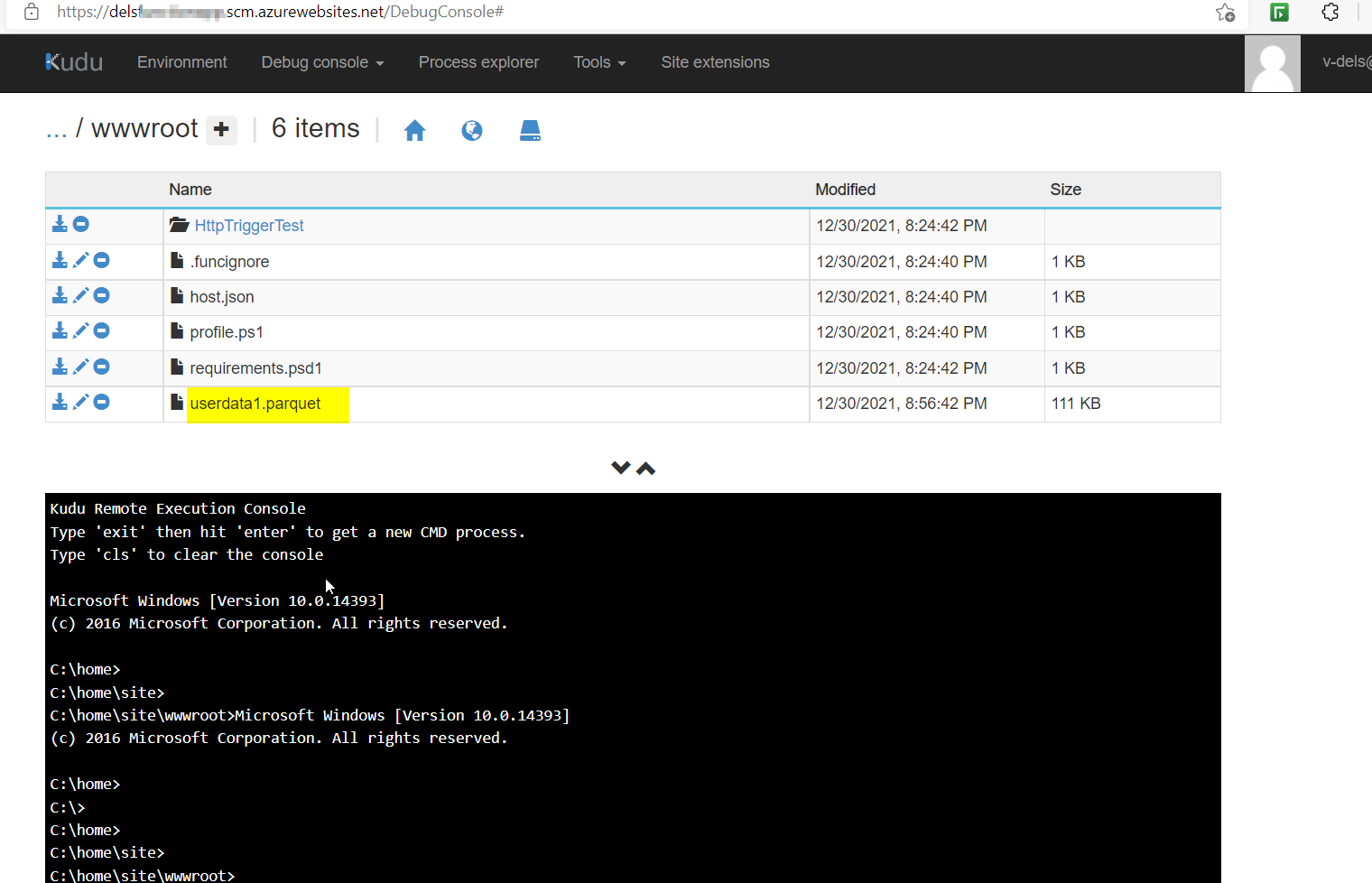Open the HttpTriggerTest folder link
Screen dimensions: 1372x883
click(249, 226)
